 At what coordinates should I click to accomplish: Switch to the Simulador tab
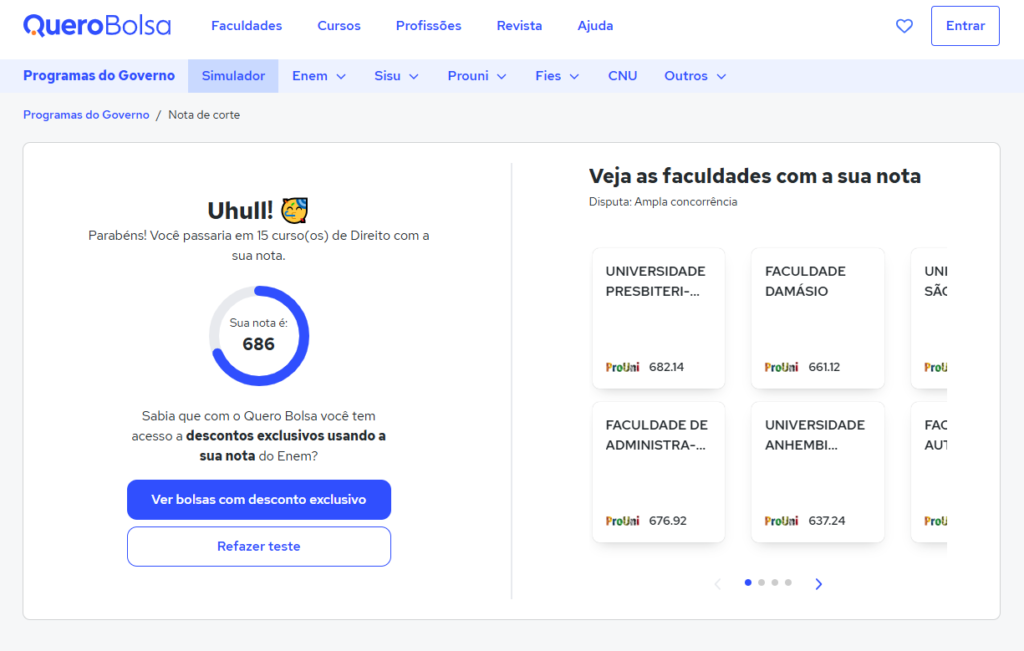click(x=233, y=75)
